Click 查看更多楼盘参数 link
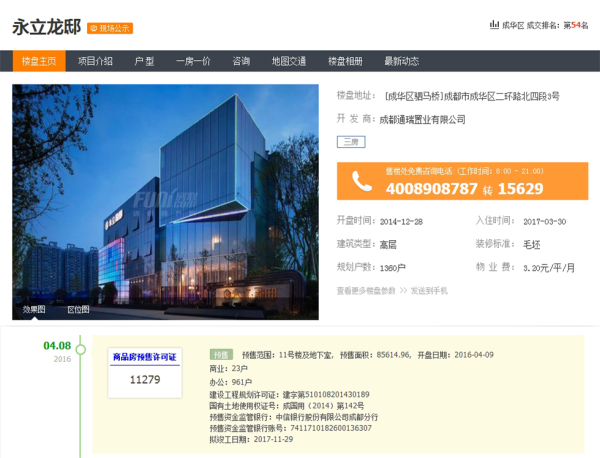This screenshot has height=458, width=600. [x=366, y=290]
